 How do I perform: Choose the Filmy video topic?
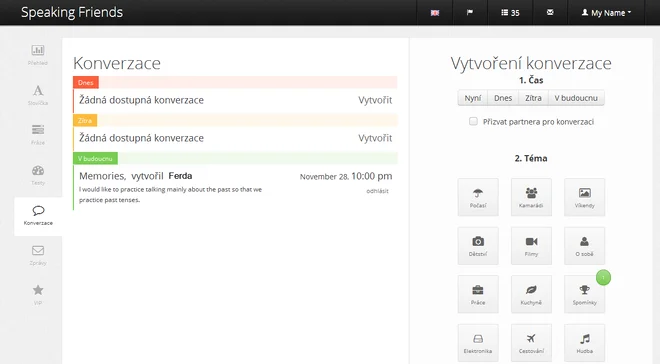(x=531, y=246)
